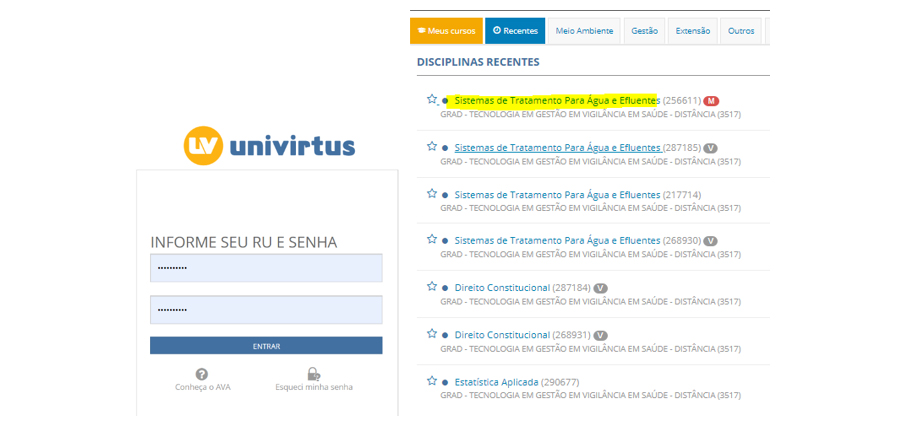This screenshot has height=433, width=912.
Task: Click the Univirtus logo
Action: (x=270, y=146)
